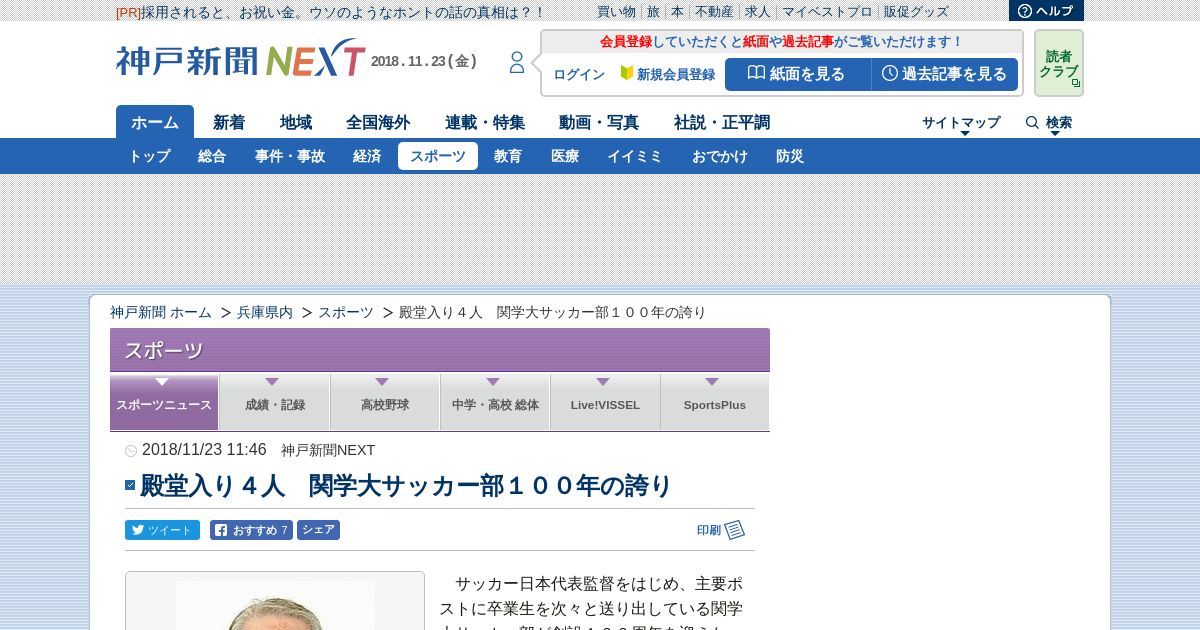Click 兵庫県内 breadcrumb
The height and width of the screenshot is (630, 1200).
click(x=265, y=312)
